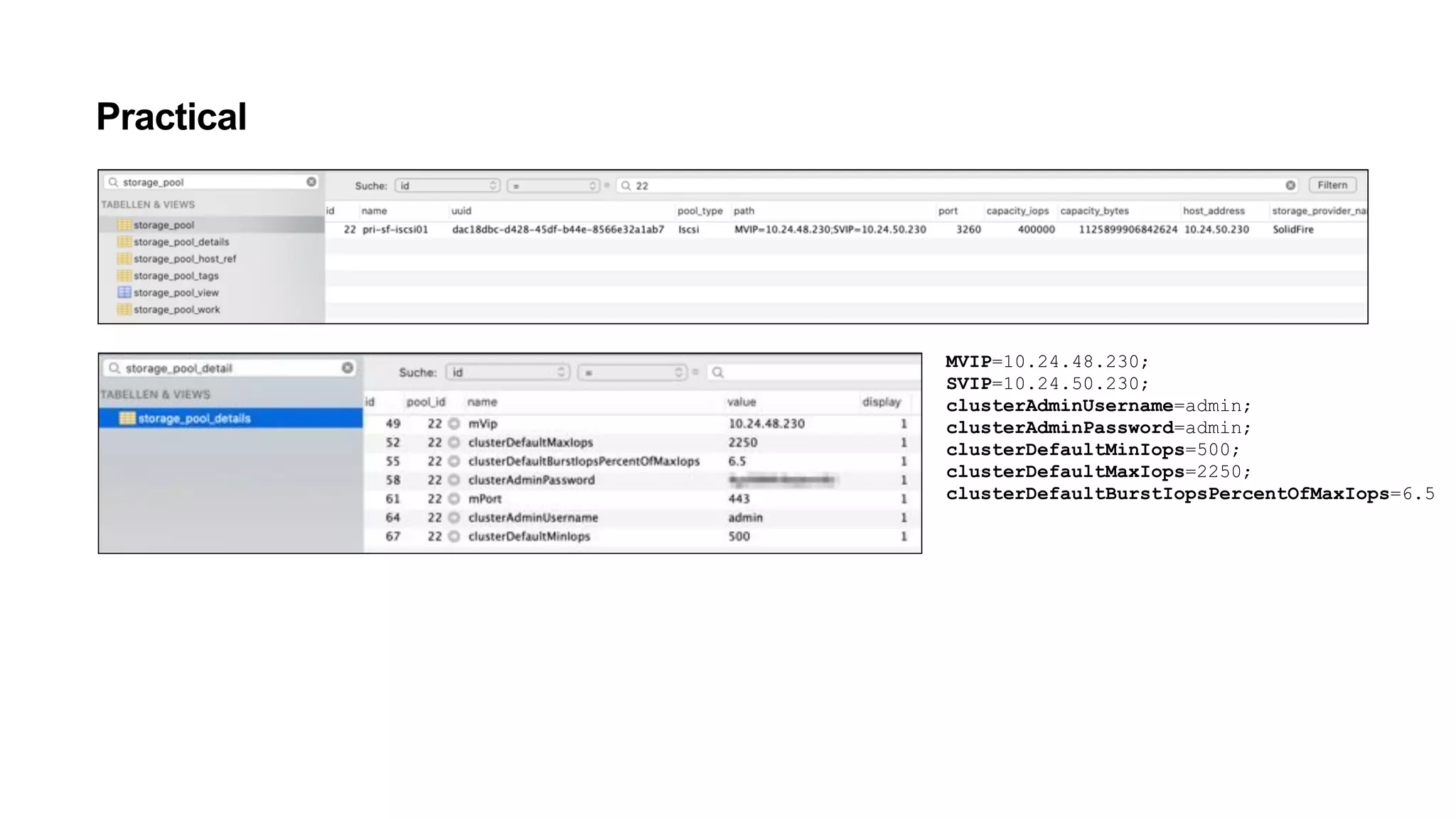Click the arrow icon next to mVip row
1456x819 pixels.
pos(454,424)
